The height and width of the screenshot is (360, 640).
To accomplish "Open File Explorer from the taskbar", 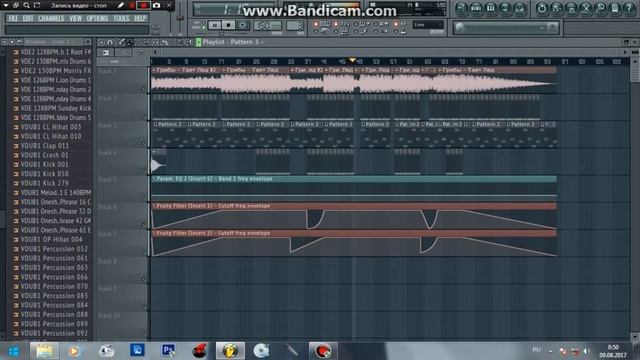I will [44, 351].
